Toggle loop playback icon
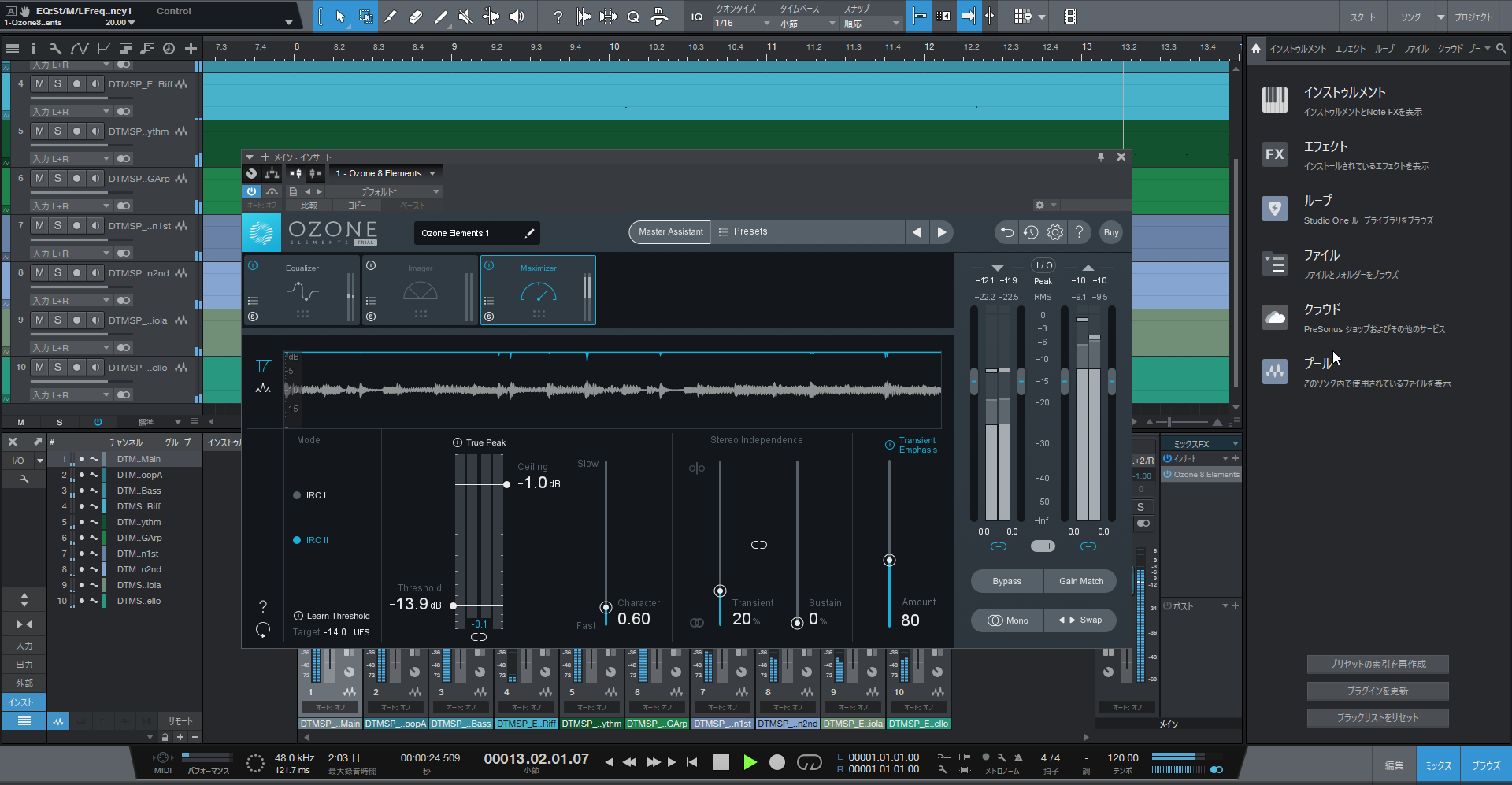1512x785 pixels. (x=809, y=762)
